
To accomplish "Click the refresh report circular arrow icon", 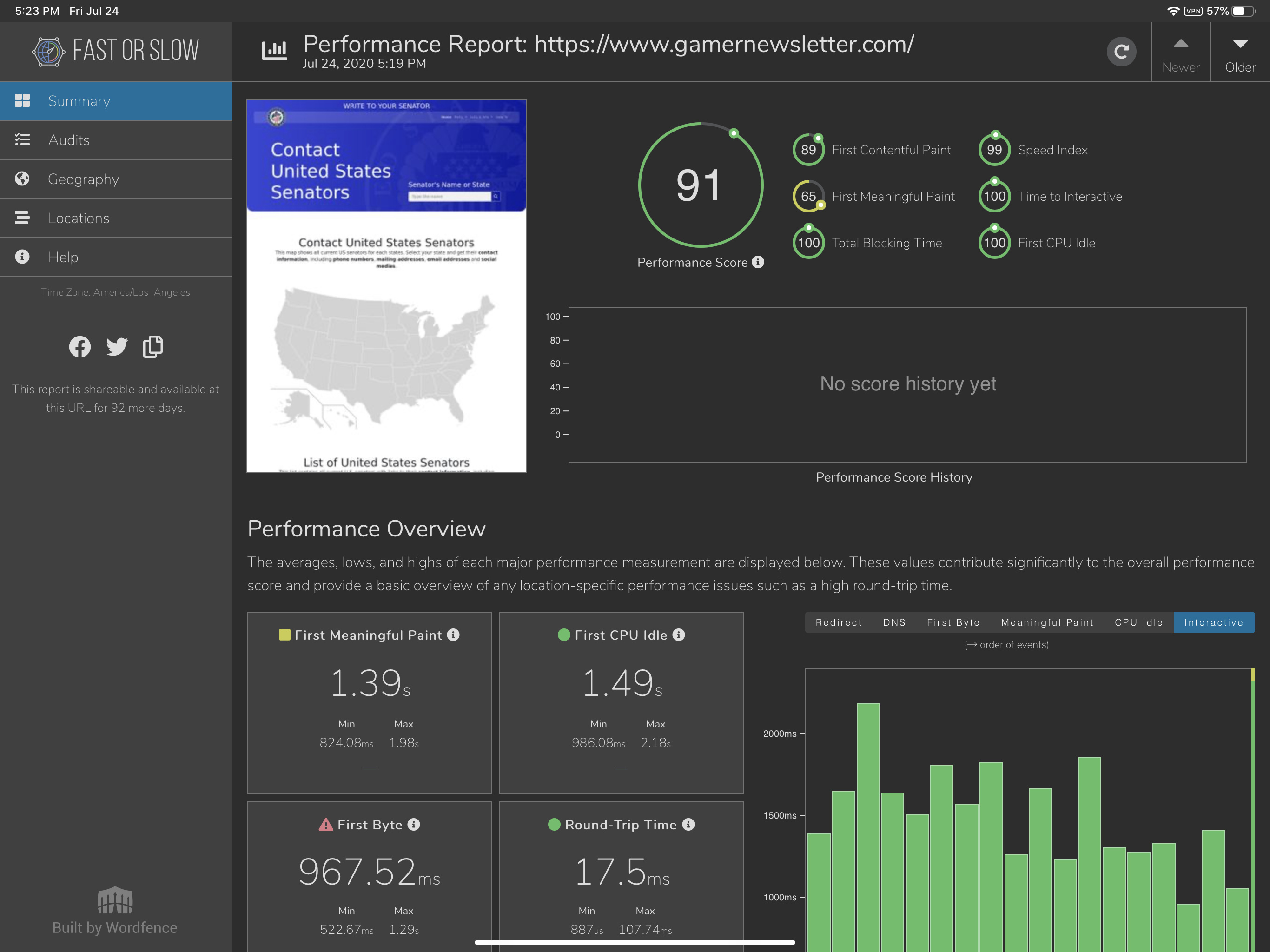I will (x=1121, y=52).
